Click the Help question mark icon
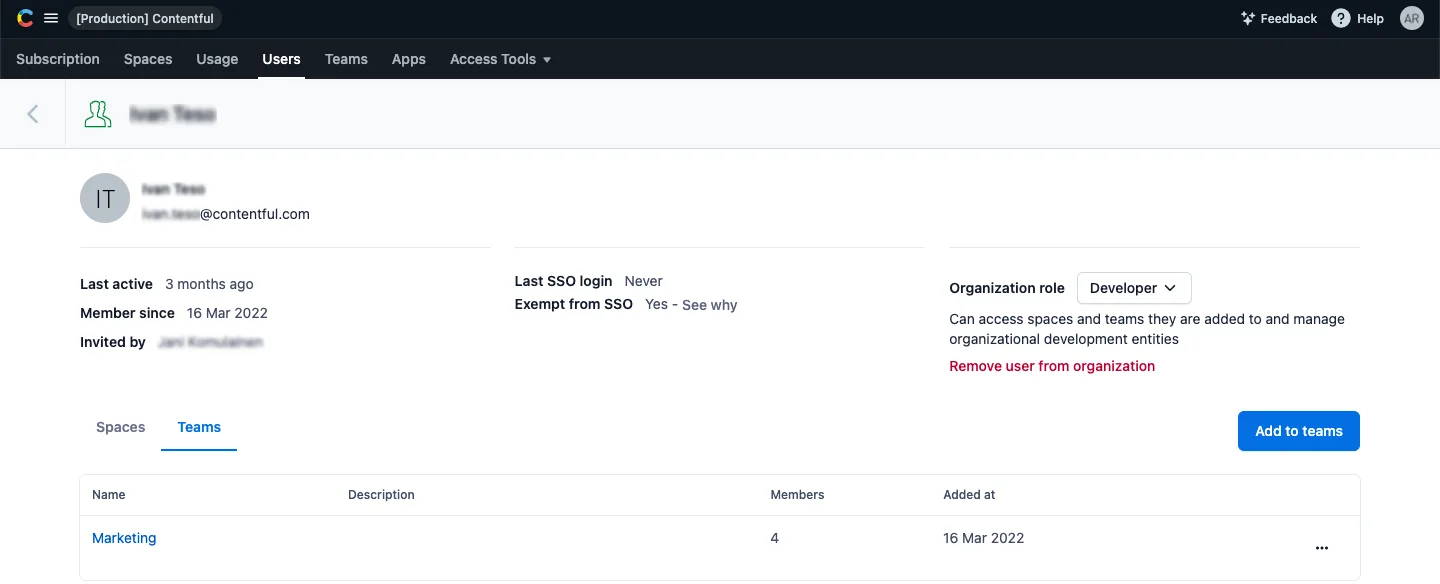The image size is (1440, 584). coord(1341,18)
